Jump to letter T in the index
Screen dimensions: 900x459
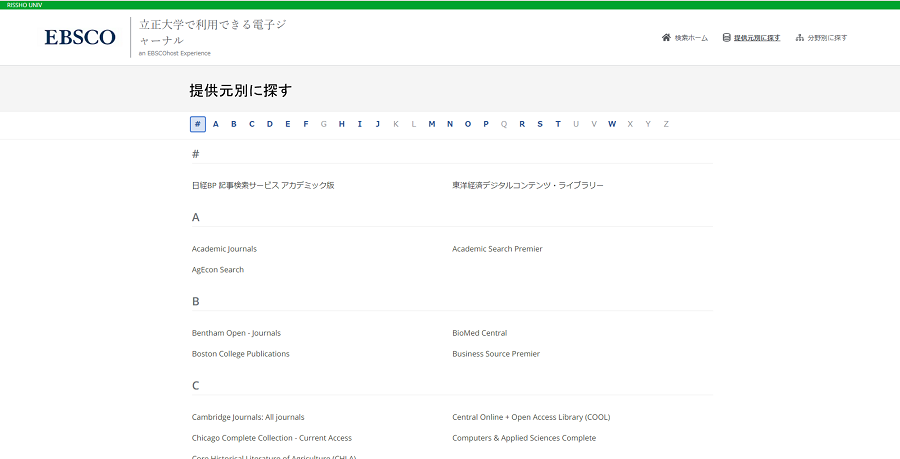[558, 124]
